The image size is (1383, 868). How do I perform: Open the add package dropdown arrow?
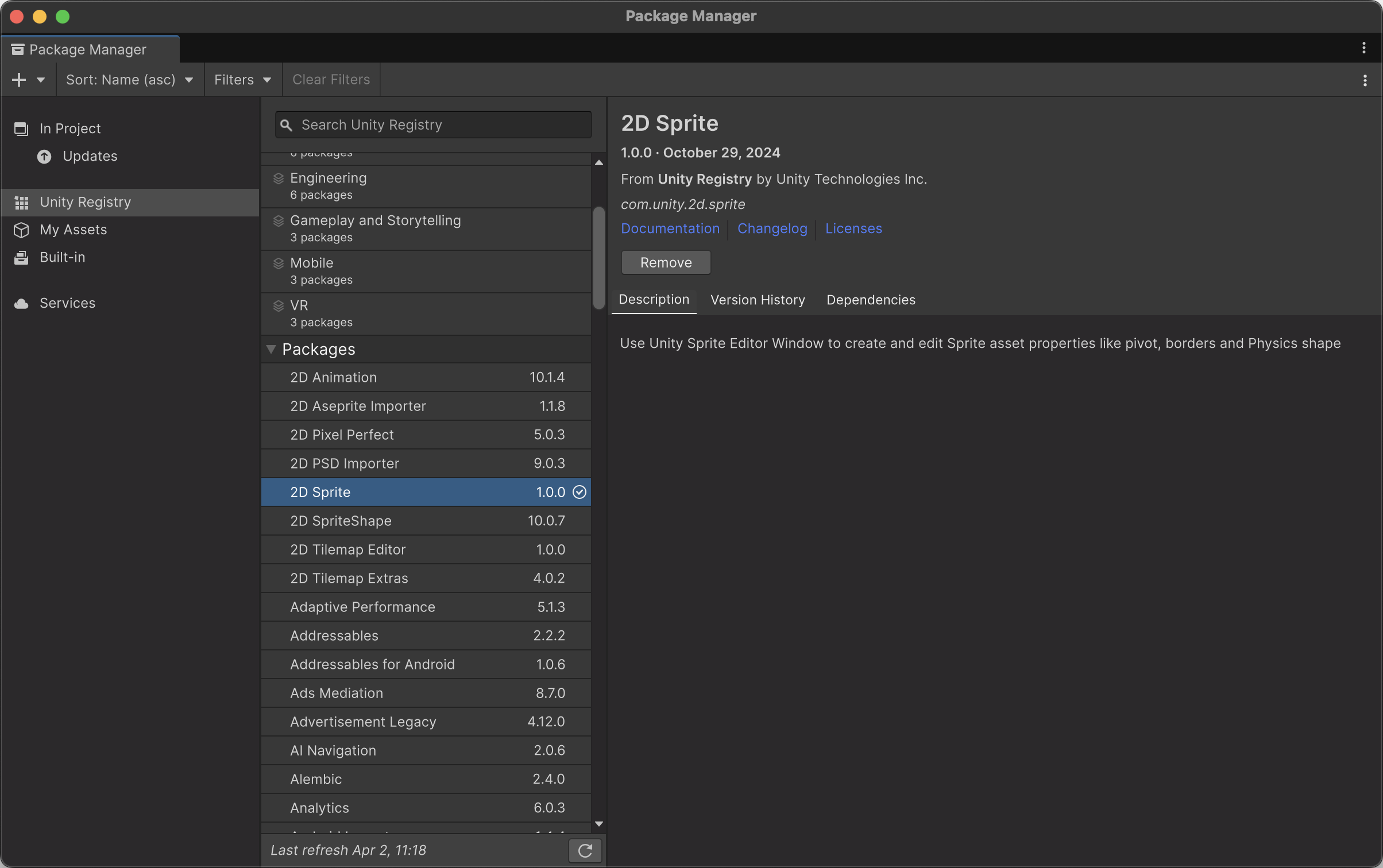point(41,80)
